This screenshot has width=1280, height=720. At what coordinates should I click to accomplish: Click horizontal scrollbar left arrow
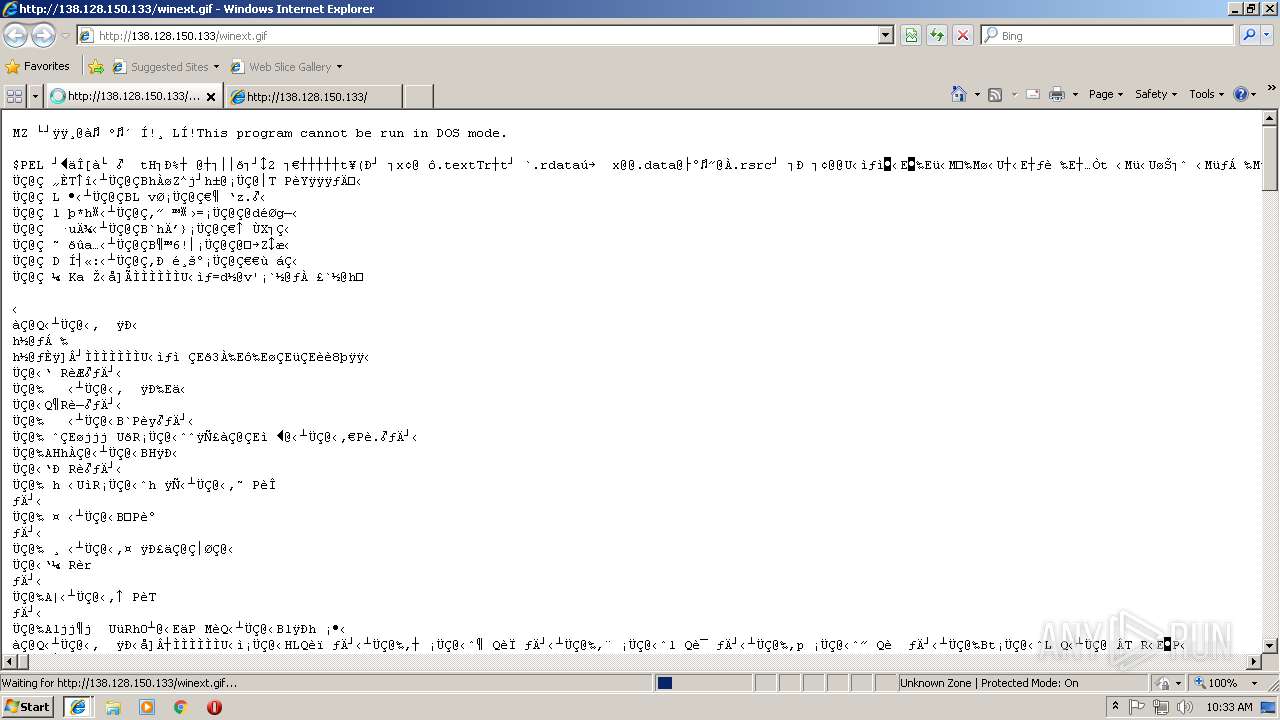click(9, 662)
